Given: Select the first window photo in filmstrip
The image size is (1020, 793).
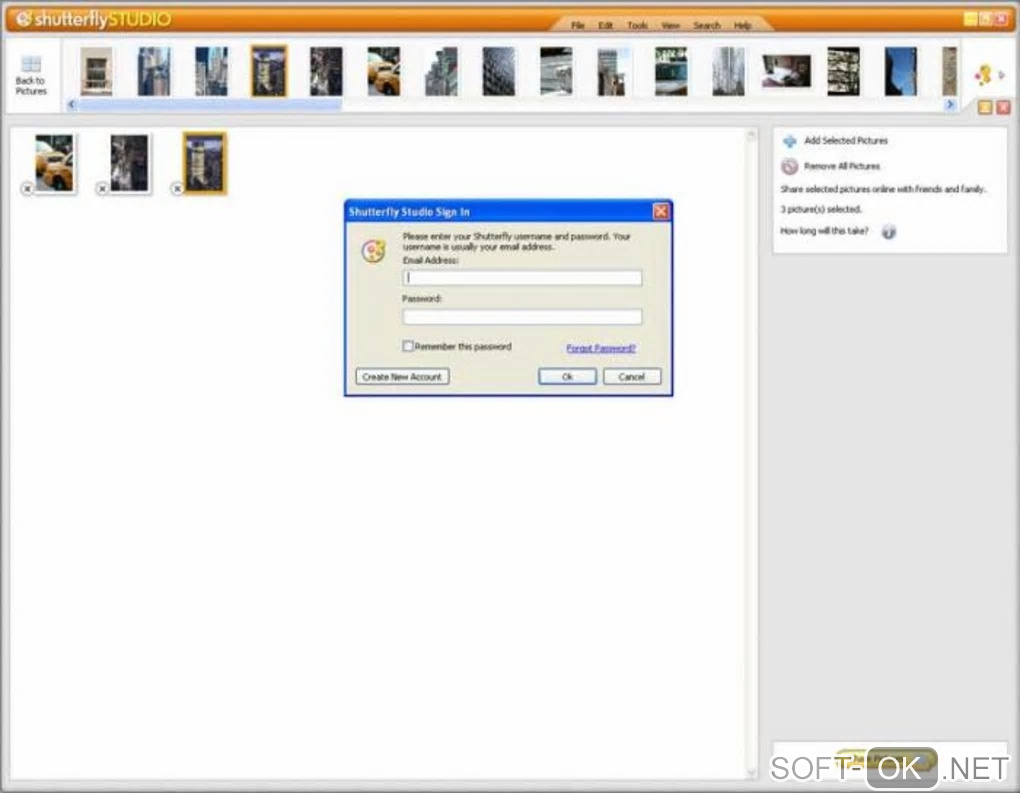Looking at the screenshot, I should tap(96, 72).
